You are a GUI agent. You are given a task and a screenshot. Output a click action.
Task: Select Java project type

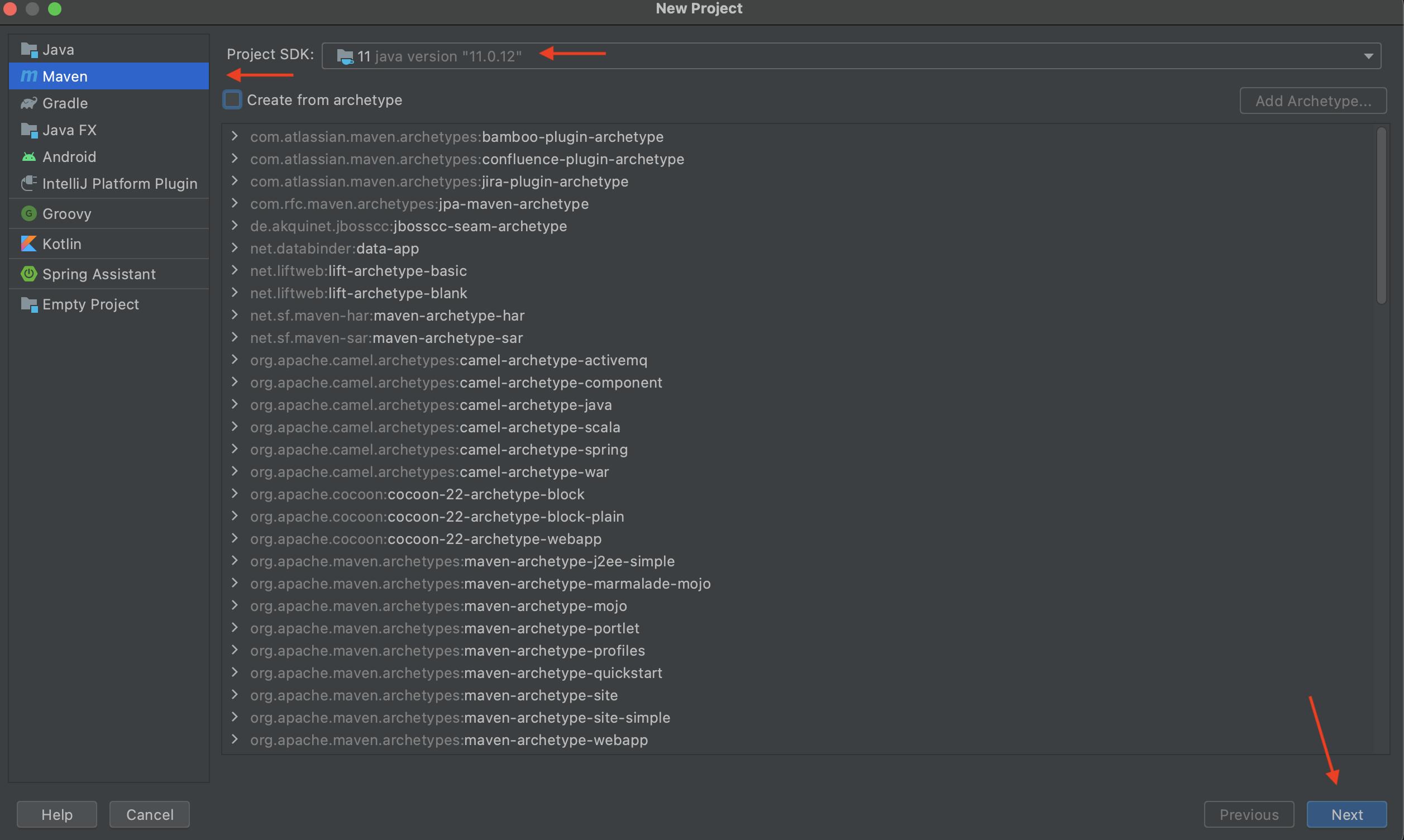[x=109, y=50]
